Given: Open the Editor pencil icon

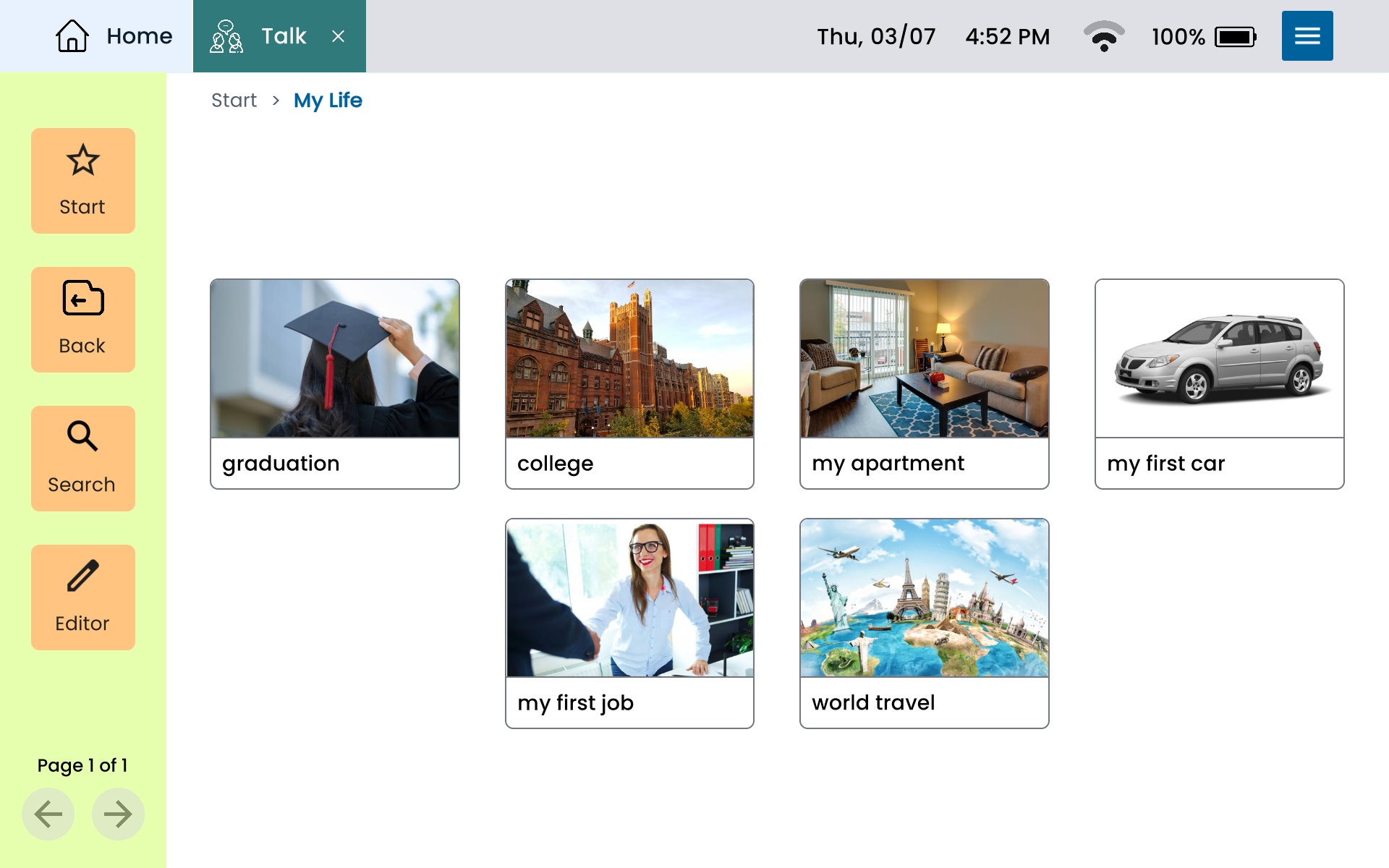Looking at the screenshot, I should point(82,597).
